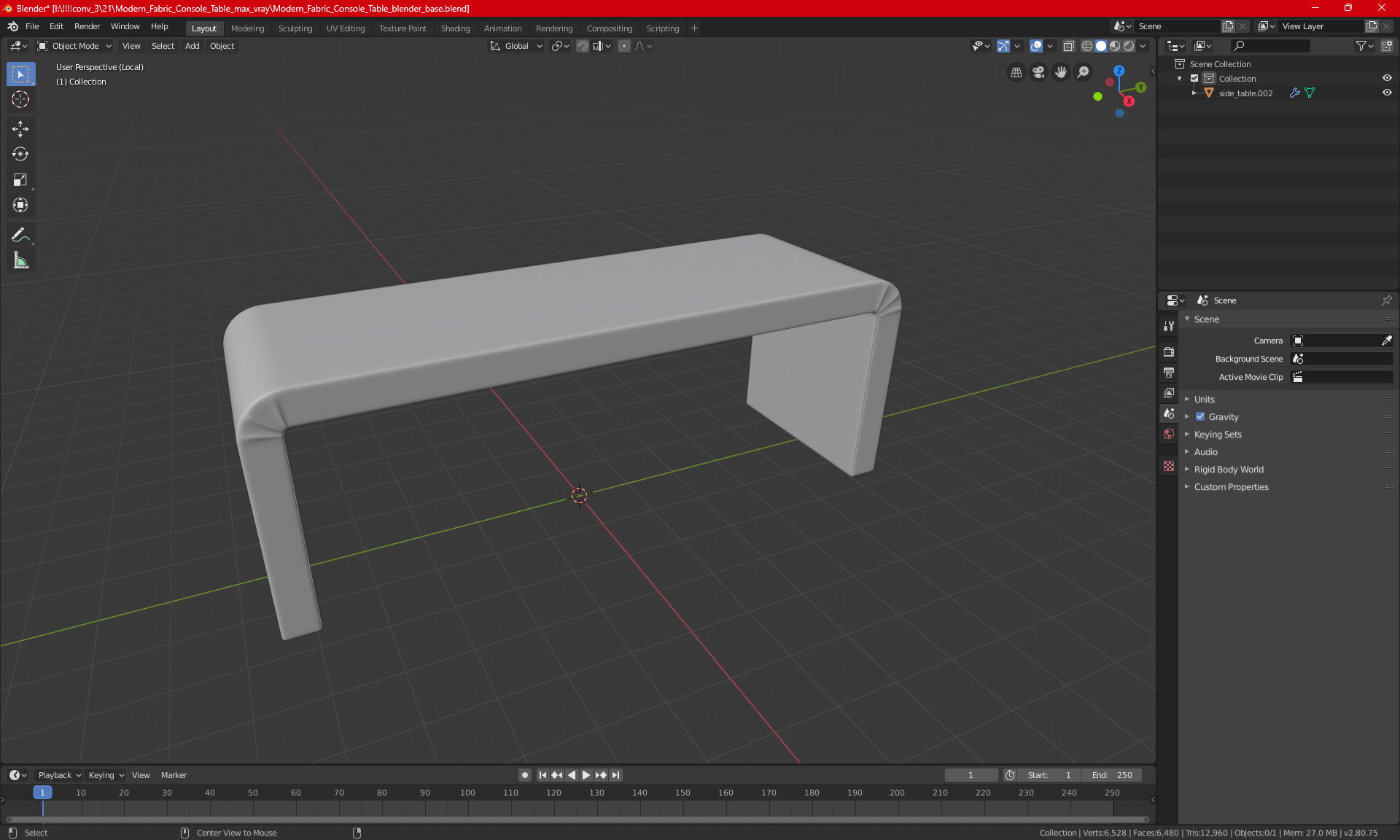Open the World properties tab
Image resolution: width=1400 pixels, height=840 pixels.
point(1169,434)
